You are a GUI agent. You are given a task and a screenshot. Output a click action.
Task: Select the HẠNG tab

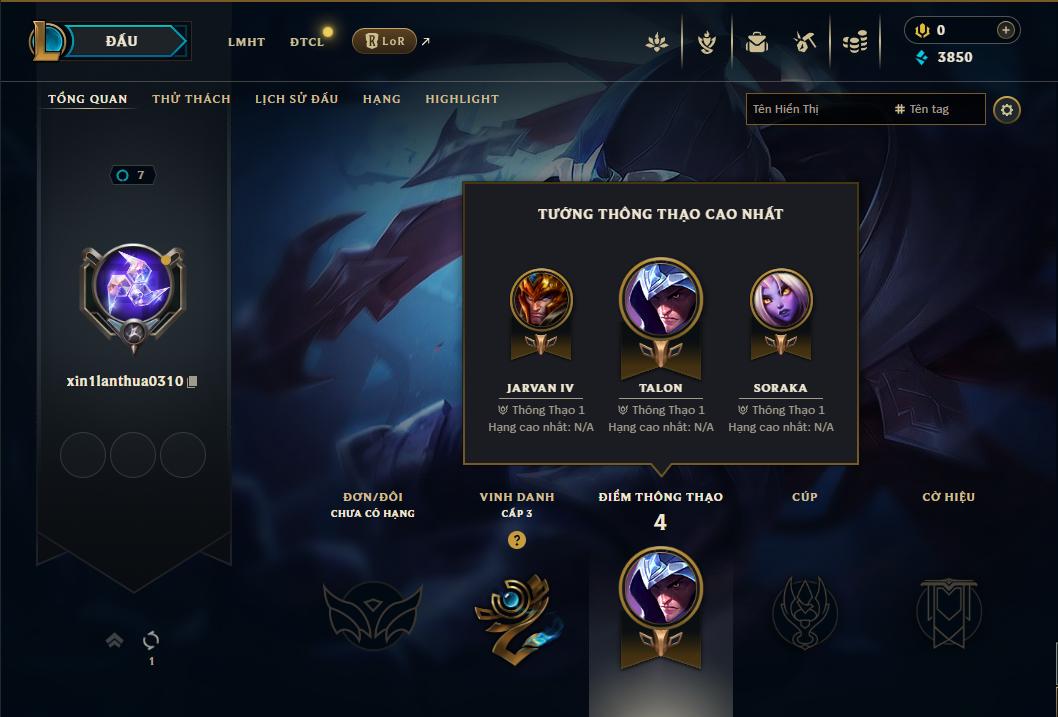(x=381, y=99)
